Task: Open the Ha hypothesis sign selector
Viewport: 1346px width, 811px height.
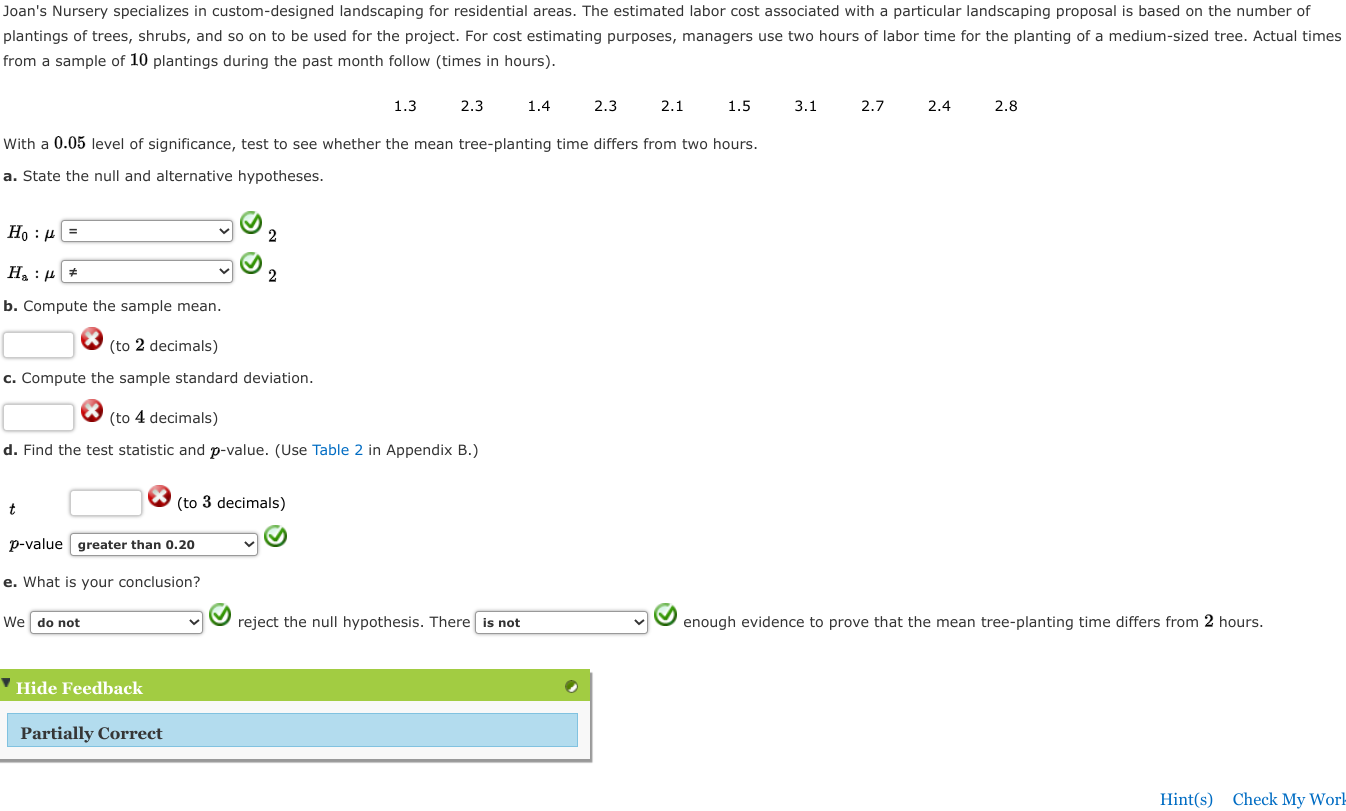Action: click(x=146, y=271)
